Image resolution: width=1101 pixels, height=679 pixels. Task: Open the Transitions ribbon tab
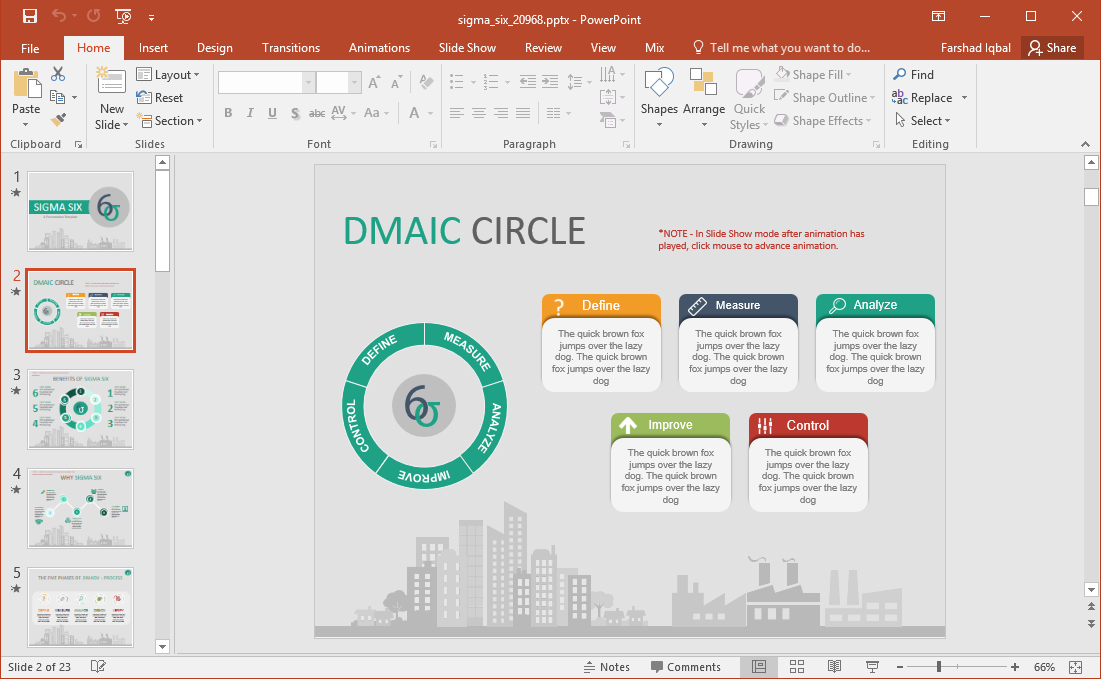click(291, 48)
